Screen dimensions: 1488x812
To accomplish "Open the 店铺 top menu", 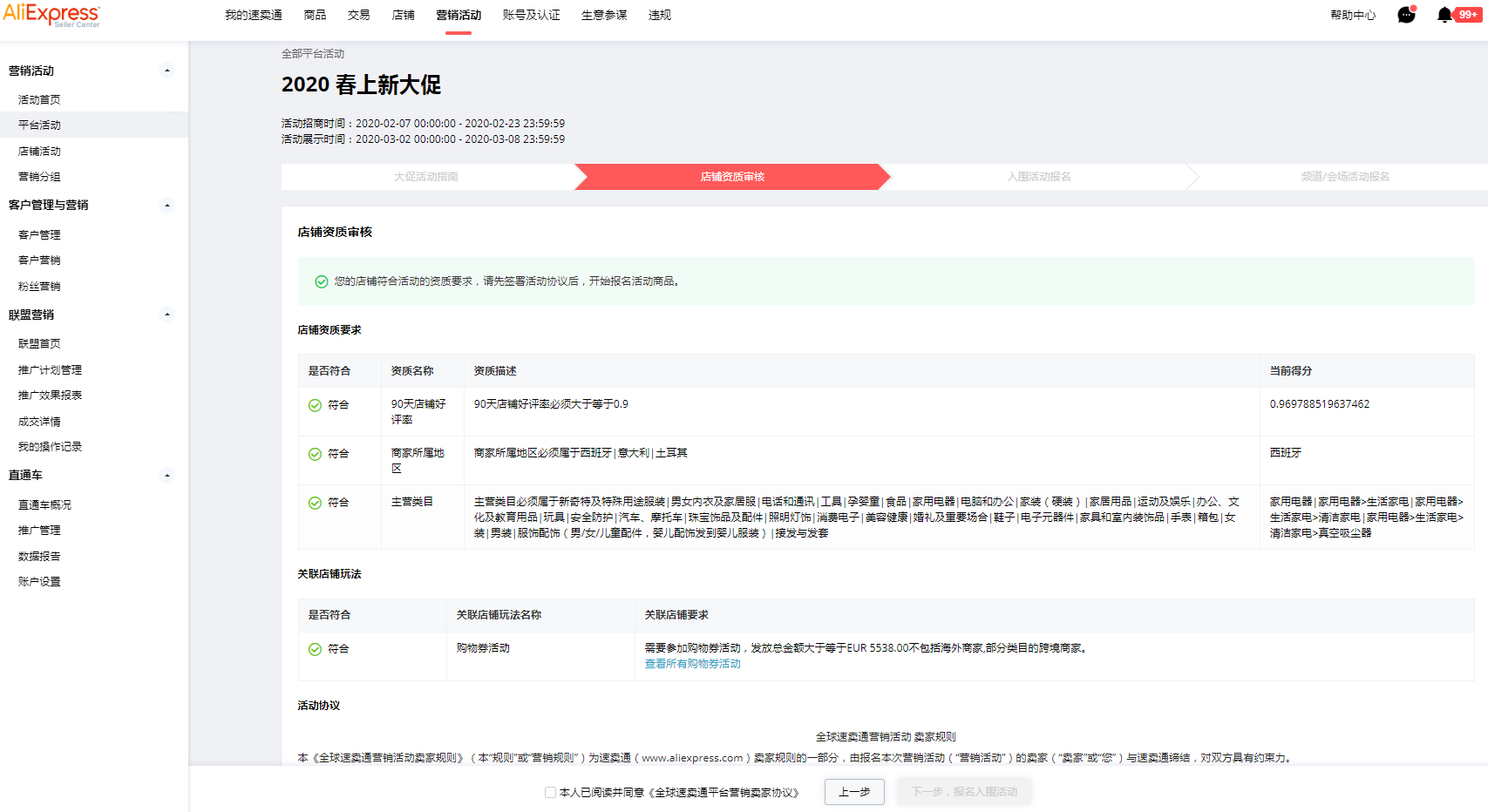I will 404,15.
